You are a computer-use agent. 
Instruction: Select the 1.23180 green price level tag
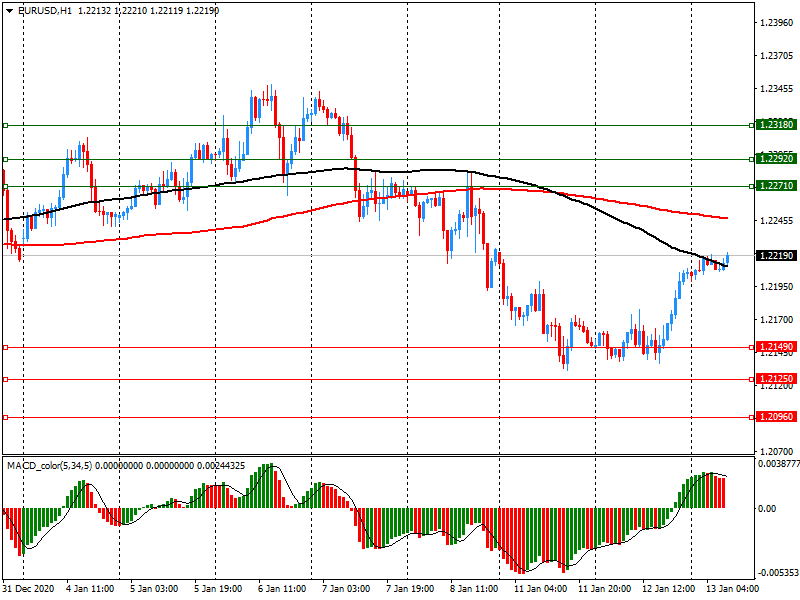(x=776, y=124)
